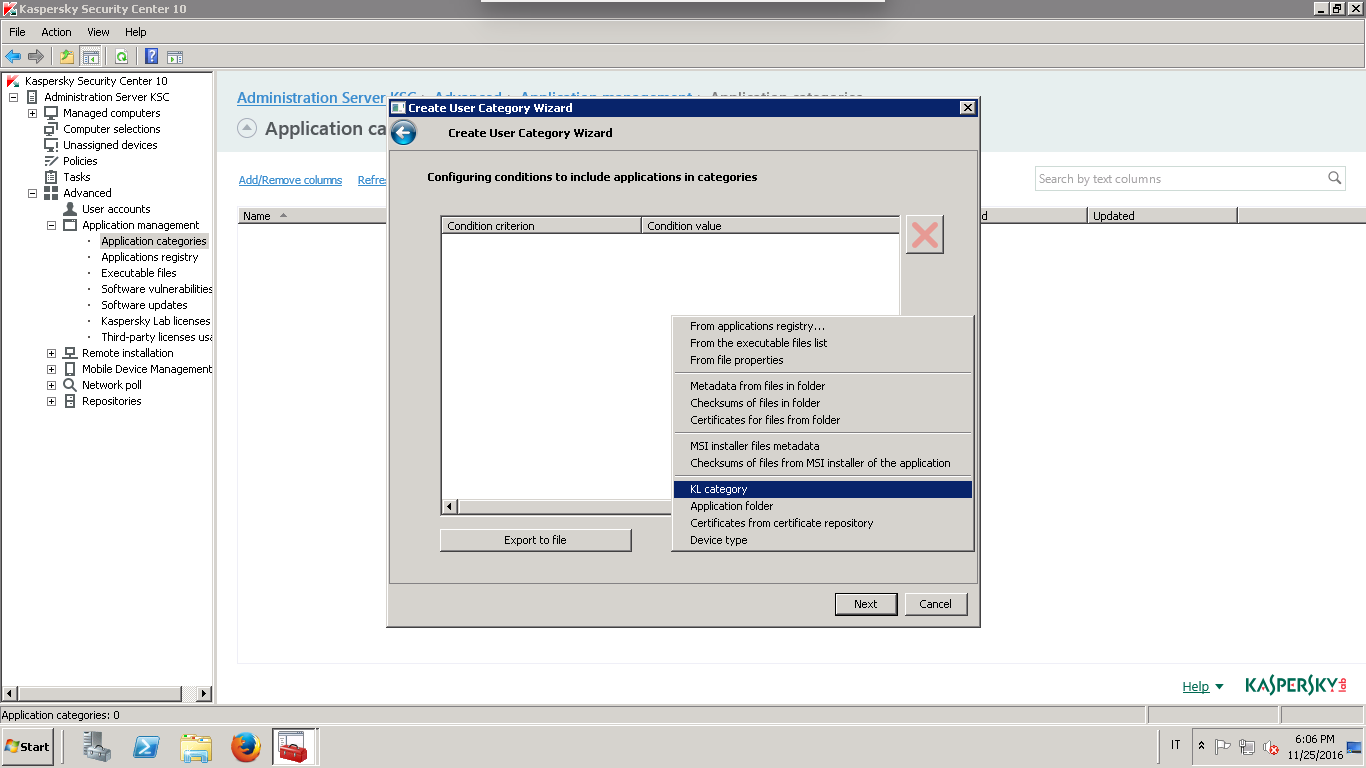The image size is (1366, 768).
Task: Select Unassigned devices node
Action: [110, 145]
